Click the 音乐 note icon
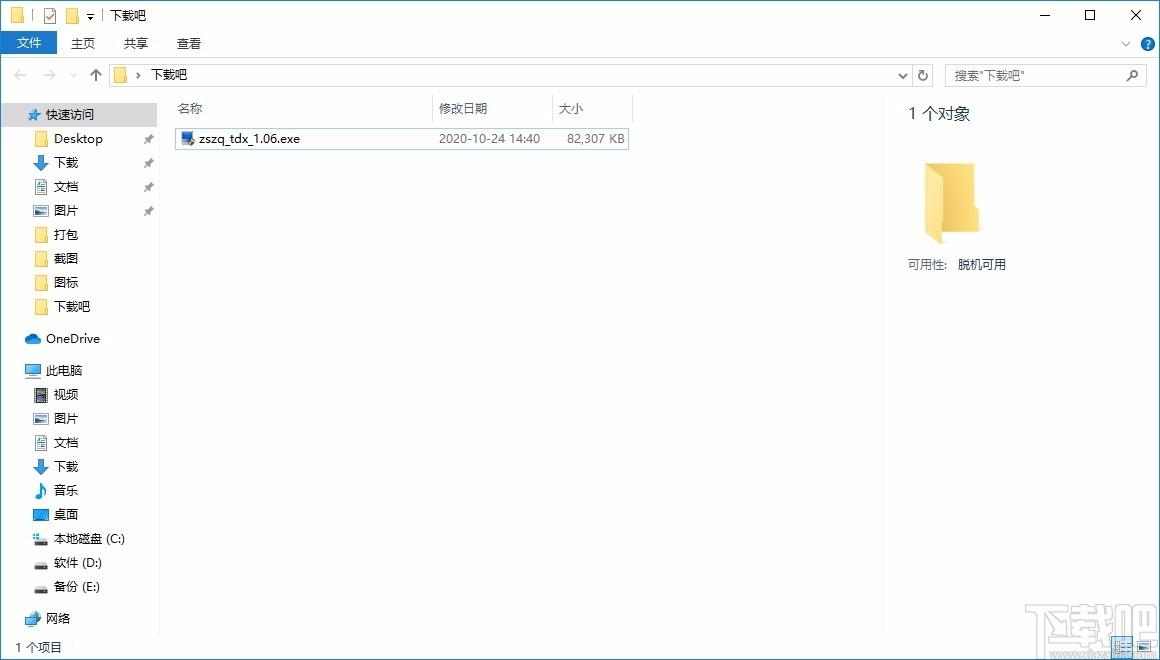1160x660 pixels. coord(41,491)
